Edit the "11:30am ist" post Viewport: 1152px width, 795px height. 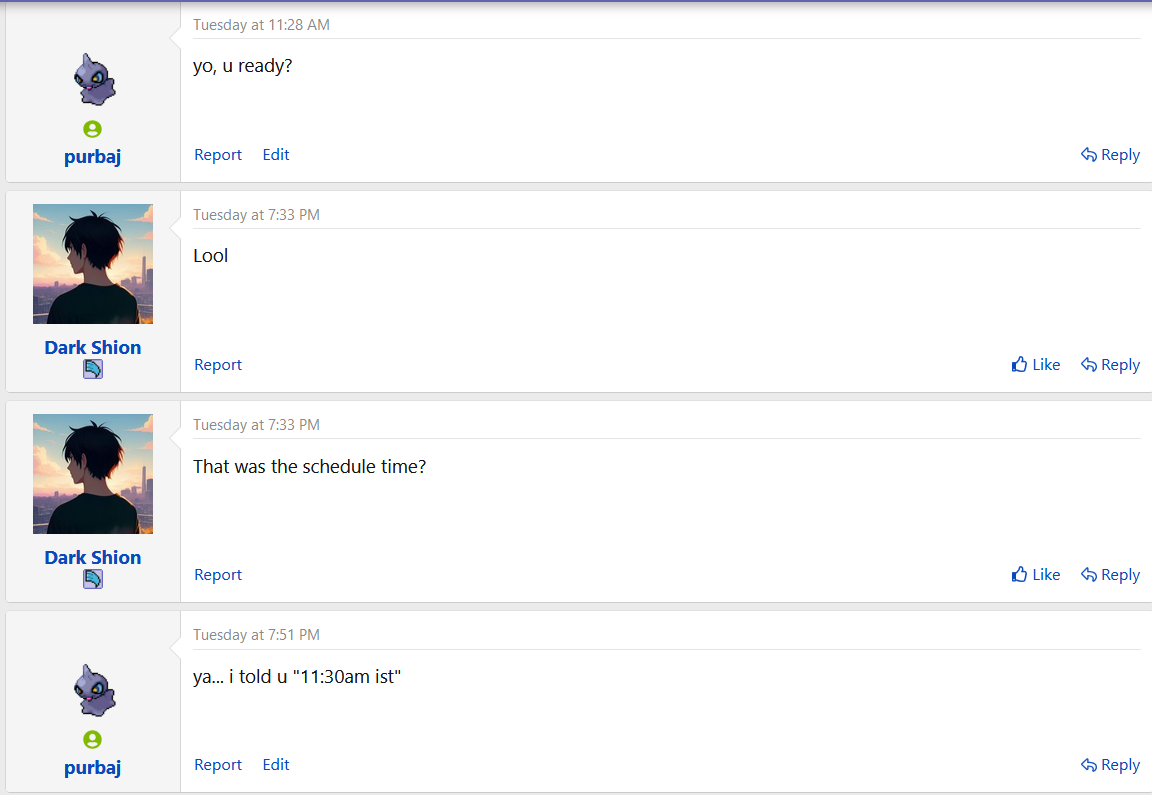click(276, 764)
